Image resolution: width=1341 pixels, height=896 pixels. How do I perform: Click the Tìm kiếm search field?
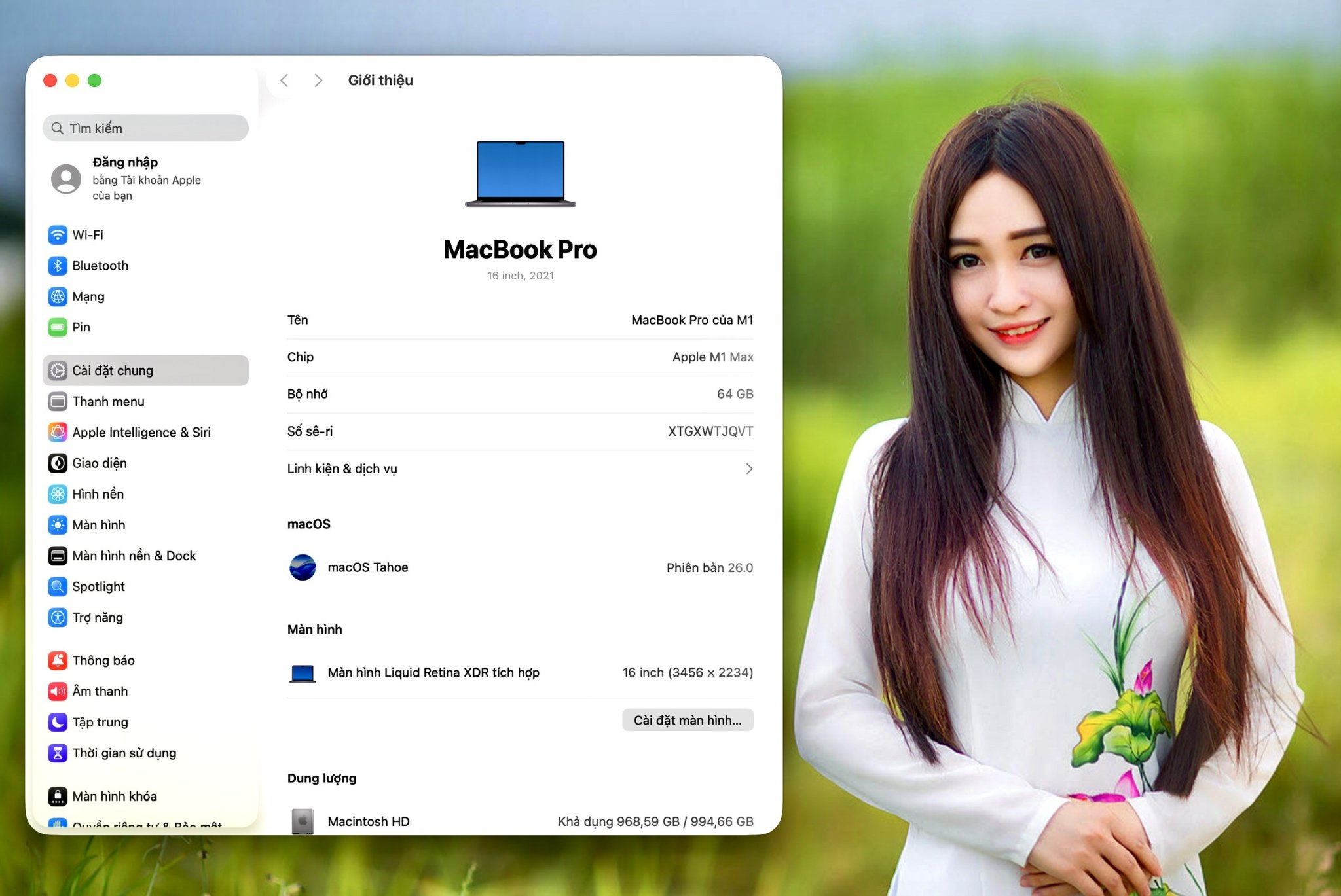tap(145, 128)
